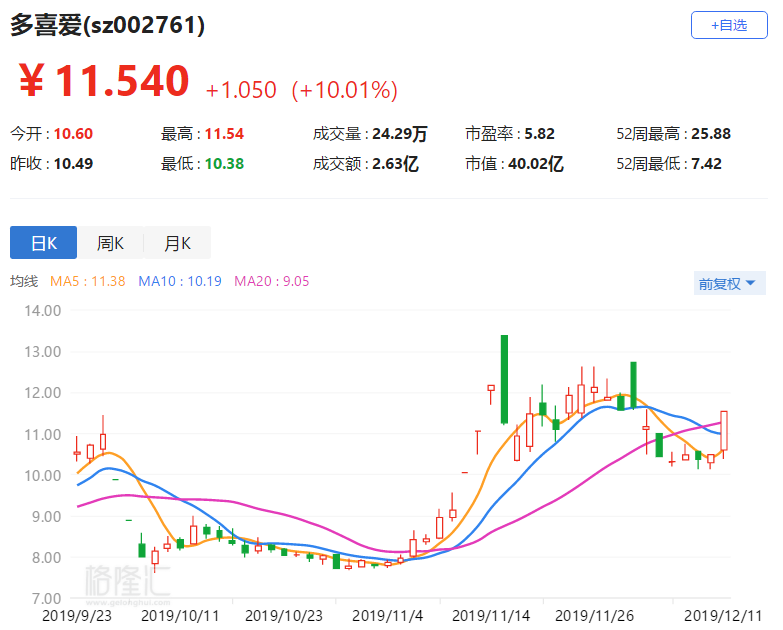Click the 昨收 value 10.49
Viewport: 783px width, 630px height.
73,164
